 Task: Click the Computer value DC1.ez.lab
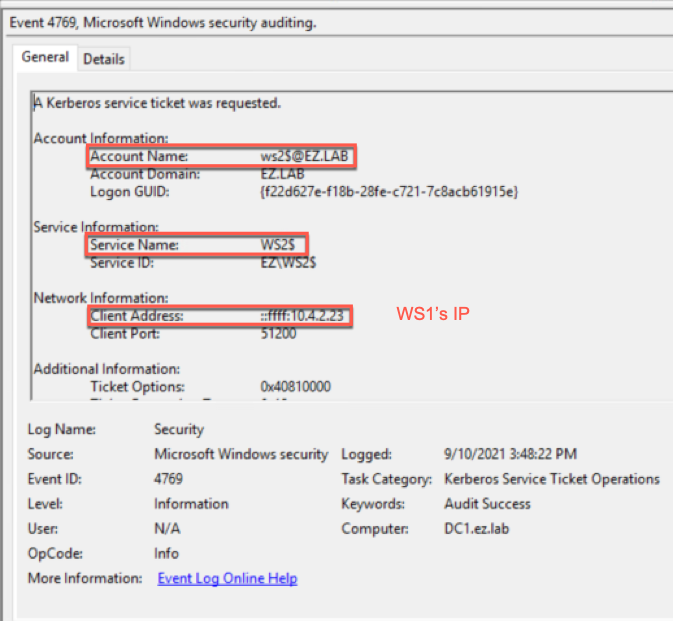click(x=476, y=528)
